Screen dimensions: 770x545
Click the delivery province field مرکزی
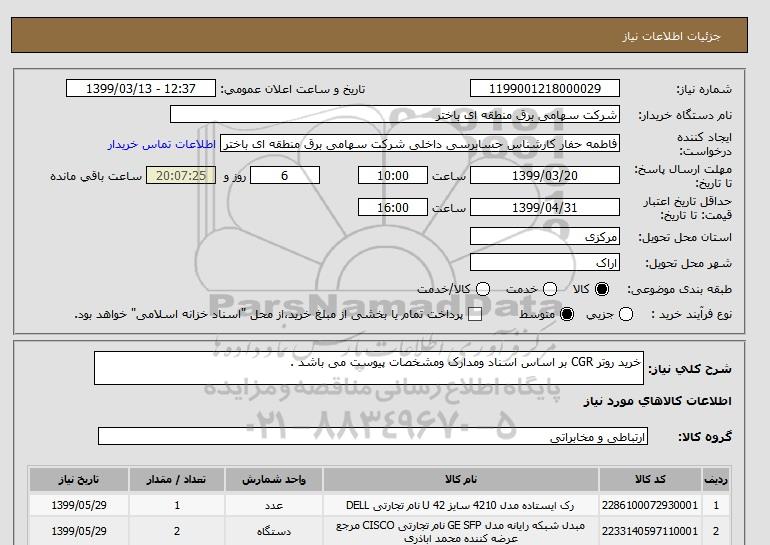pyautogui.click(x=545, y=236)
